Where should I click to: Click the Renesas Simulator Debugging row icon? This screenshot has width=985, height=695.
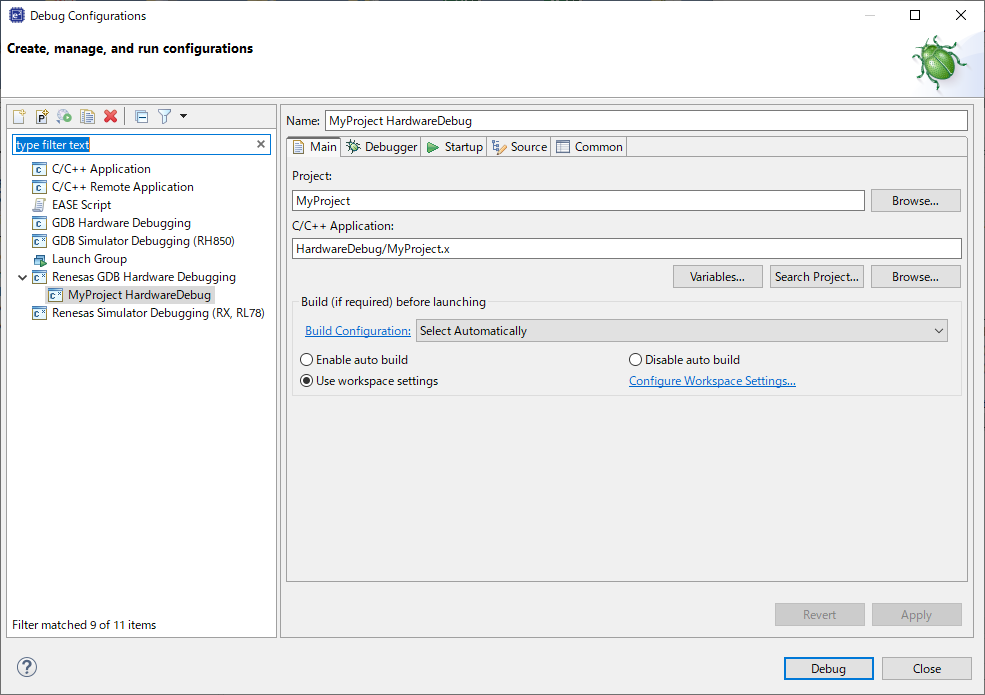[x=39, y=313]
